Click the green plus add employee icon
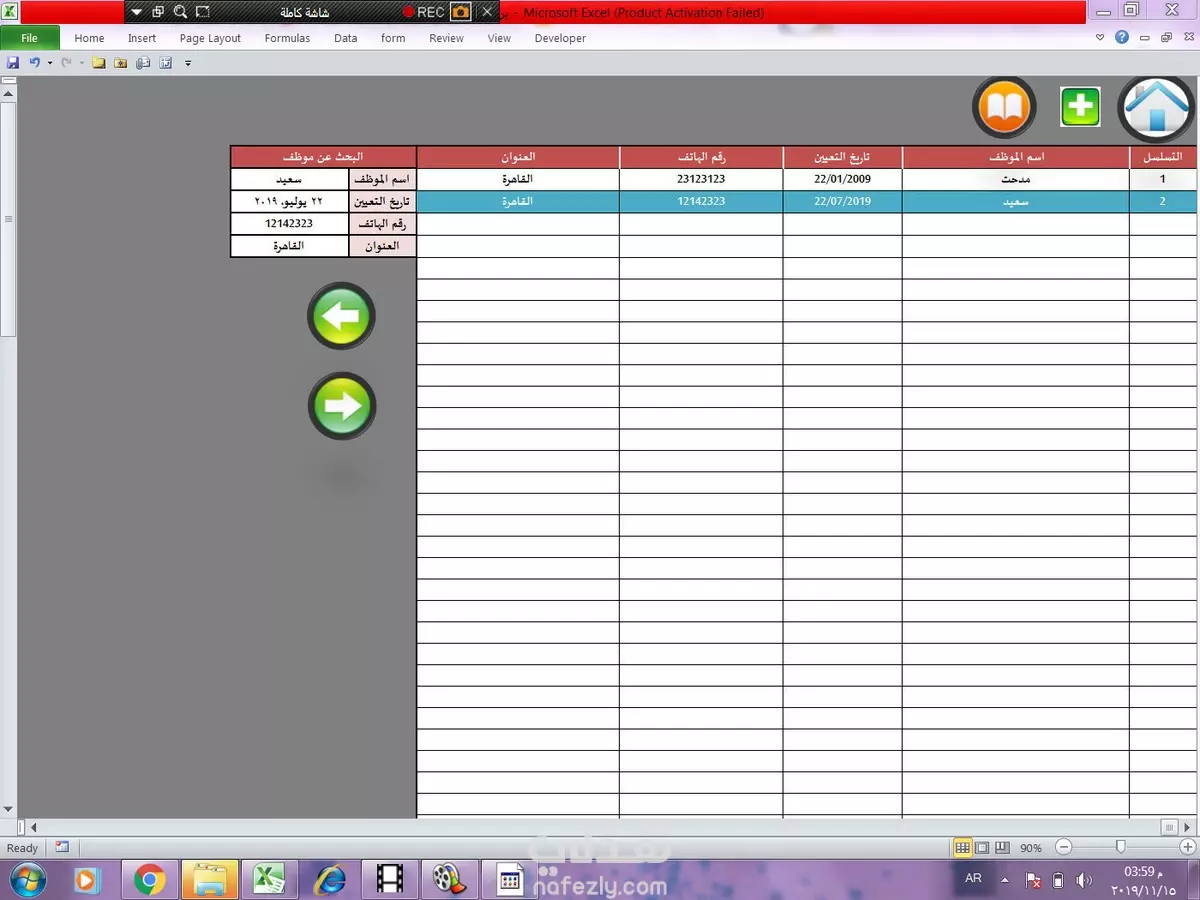The image size is (1200, 900). point(1080,107)
